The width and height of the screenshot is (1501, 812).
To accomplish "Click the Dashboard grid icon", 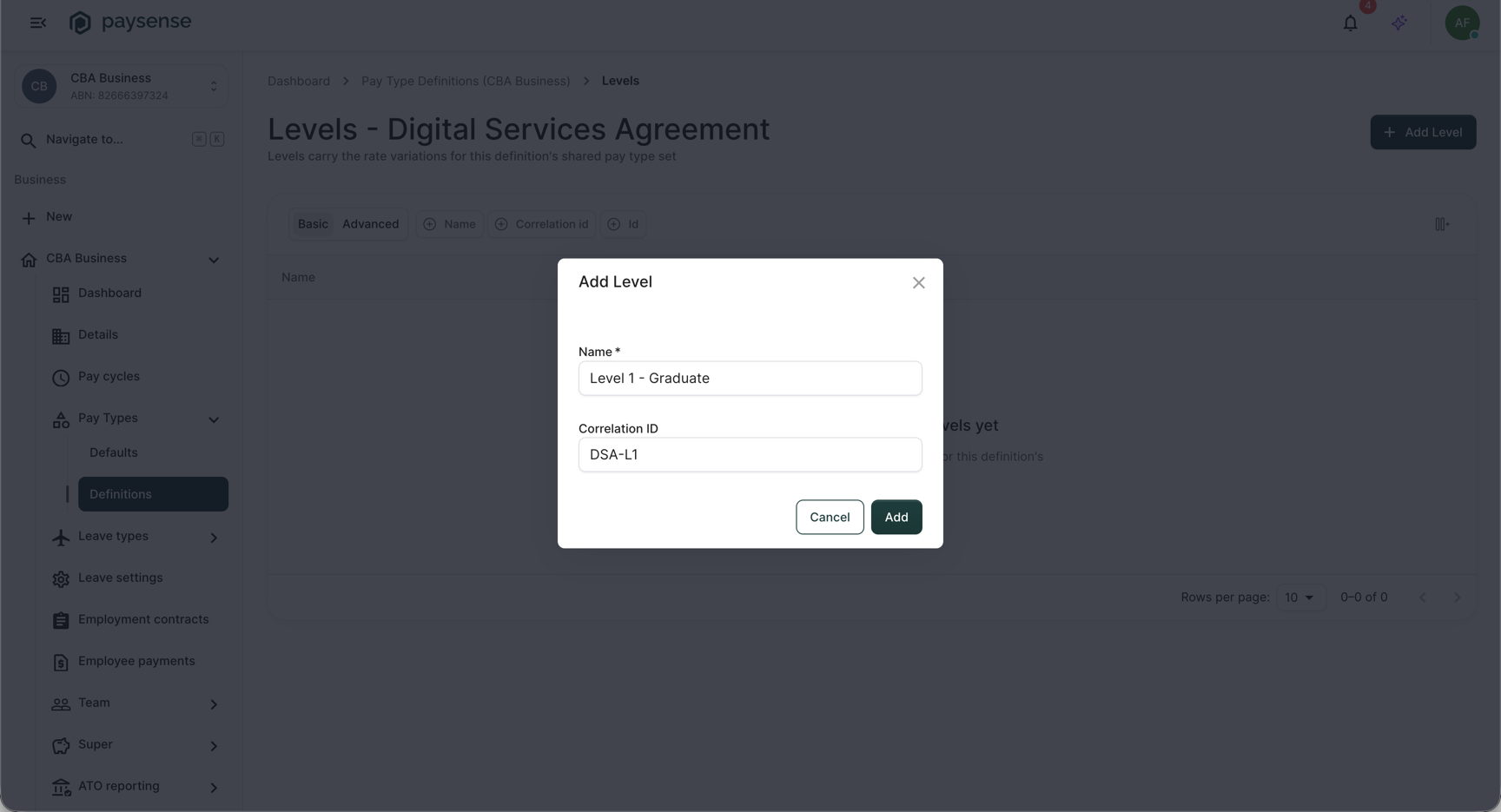I will coord(61,294).
